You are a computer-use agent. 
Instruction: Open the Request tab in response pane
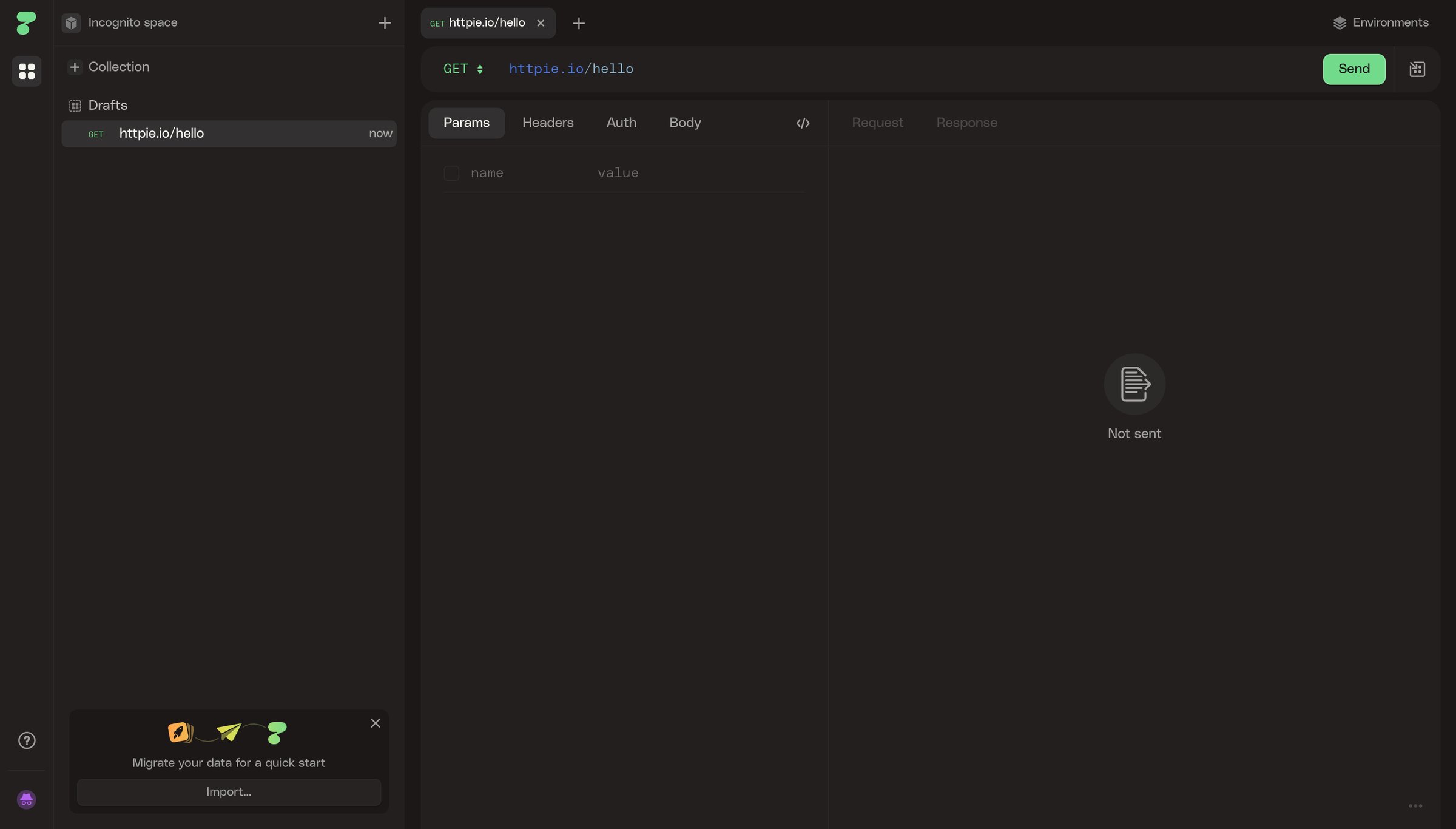point(877,123)
